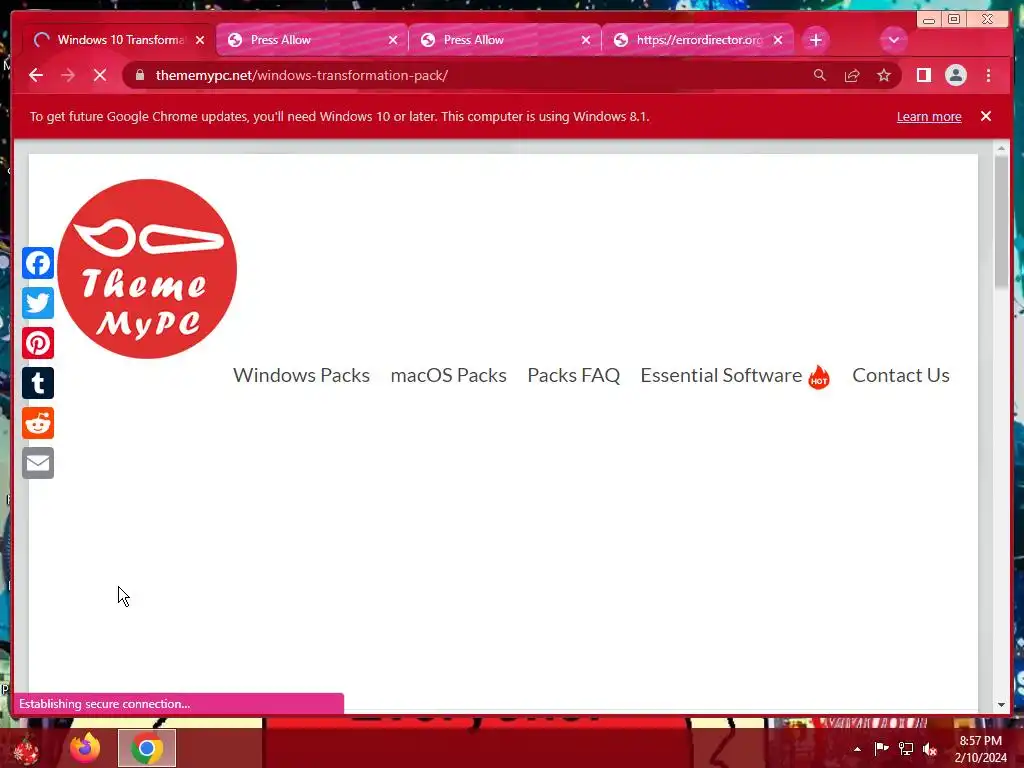The image size is (1024, 768).
Task: Click the muted volume tray icon
Action: point(930,749)
